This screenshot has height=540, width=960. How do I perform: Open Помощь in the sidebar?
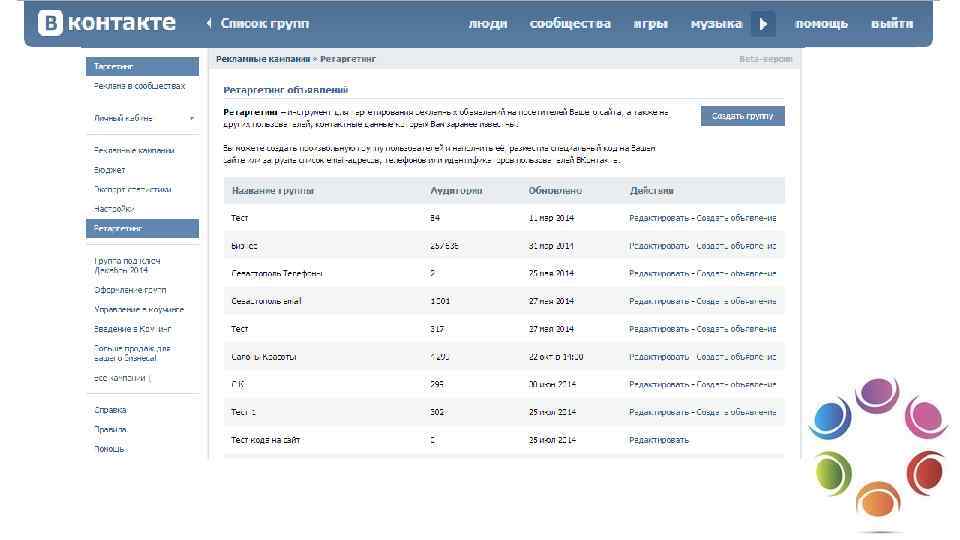pos(109,449)
